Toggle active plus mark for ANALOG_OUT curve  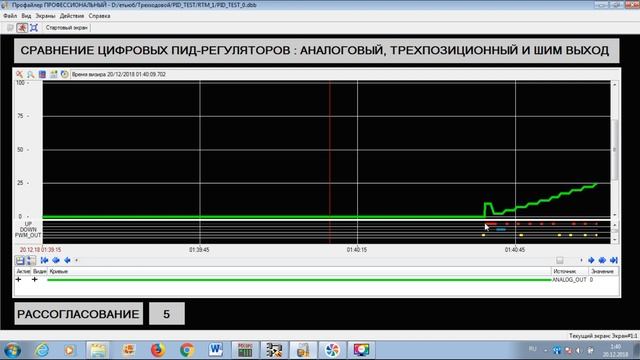pyautogui.click(x=18, y=280)
